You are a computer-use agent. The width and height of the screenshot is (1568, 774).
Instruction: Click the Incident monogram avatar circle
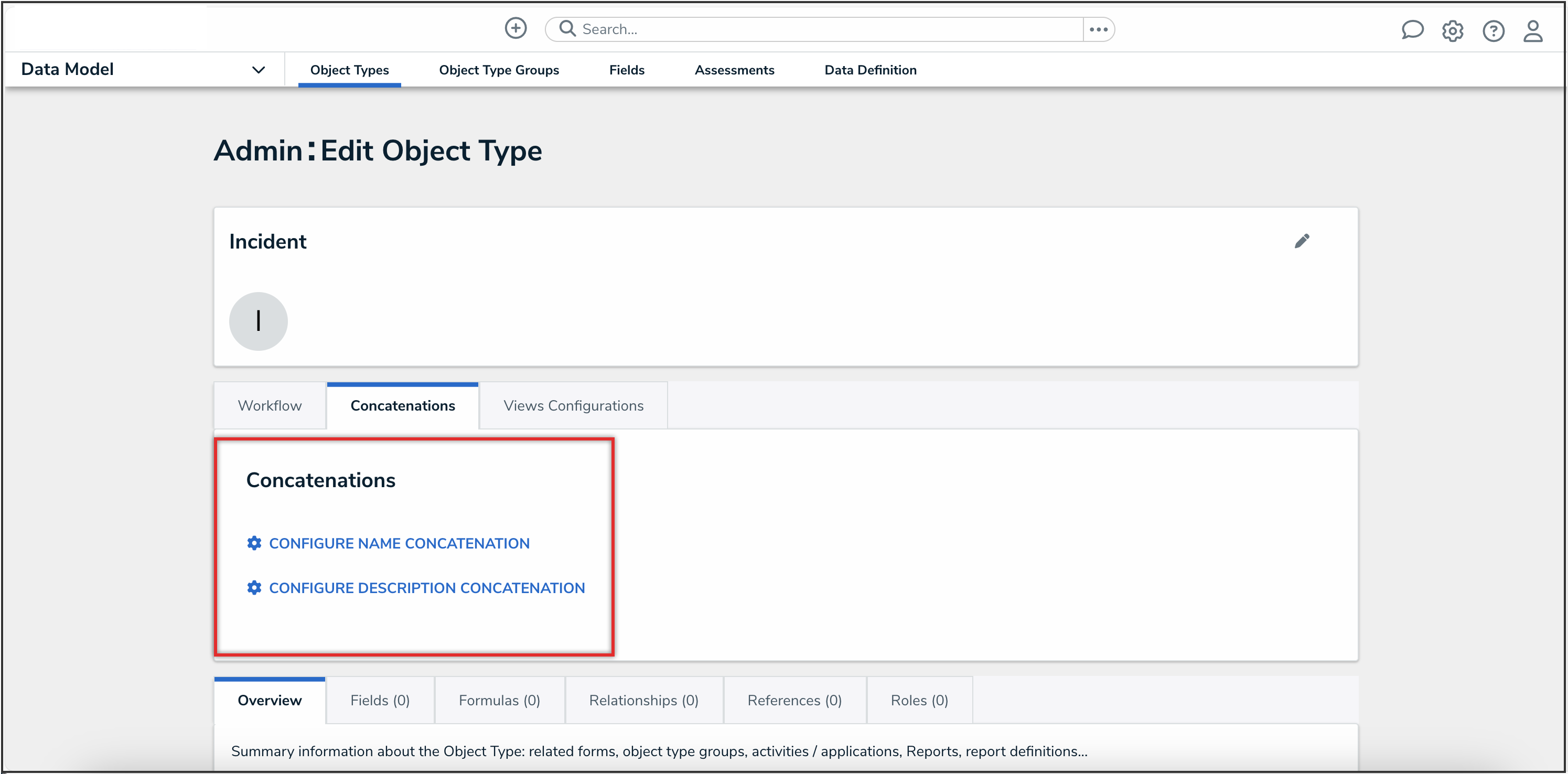point(258,321)
